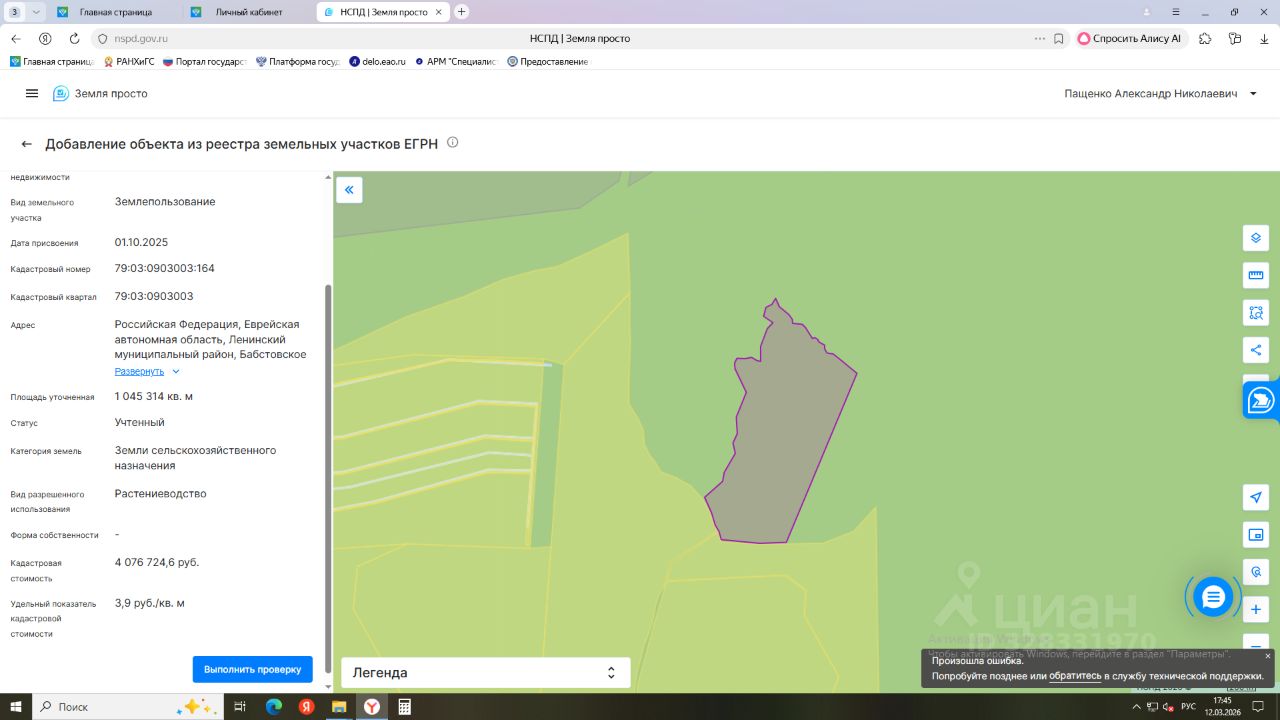Open the Предоставление bookmark
1280x720 pixels.
coord(548,62)
